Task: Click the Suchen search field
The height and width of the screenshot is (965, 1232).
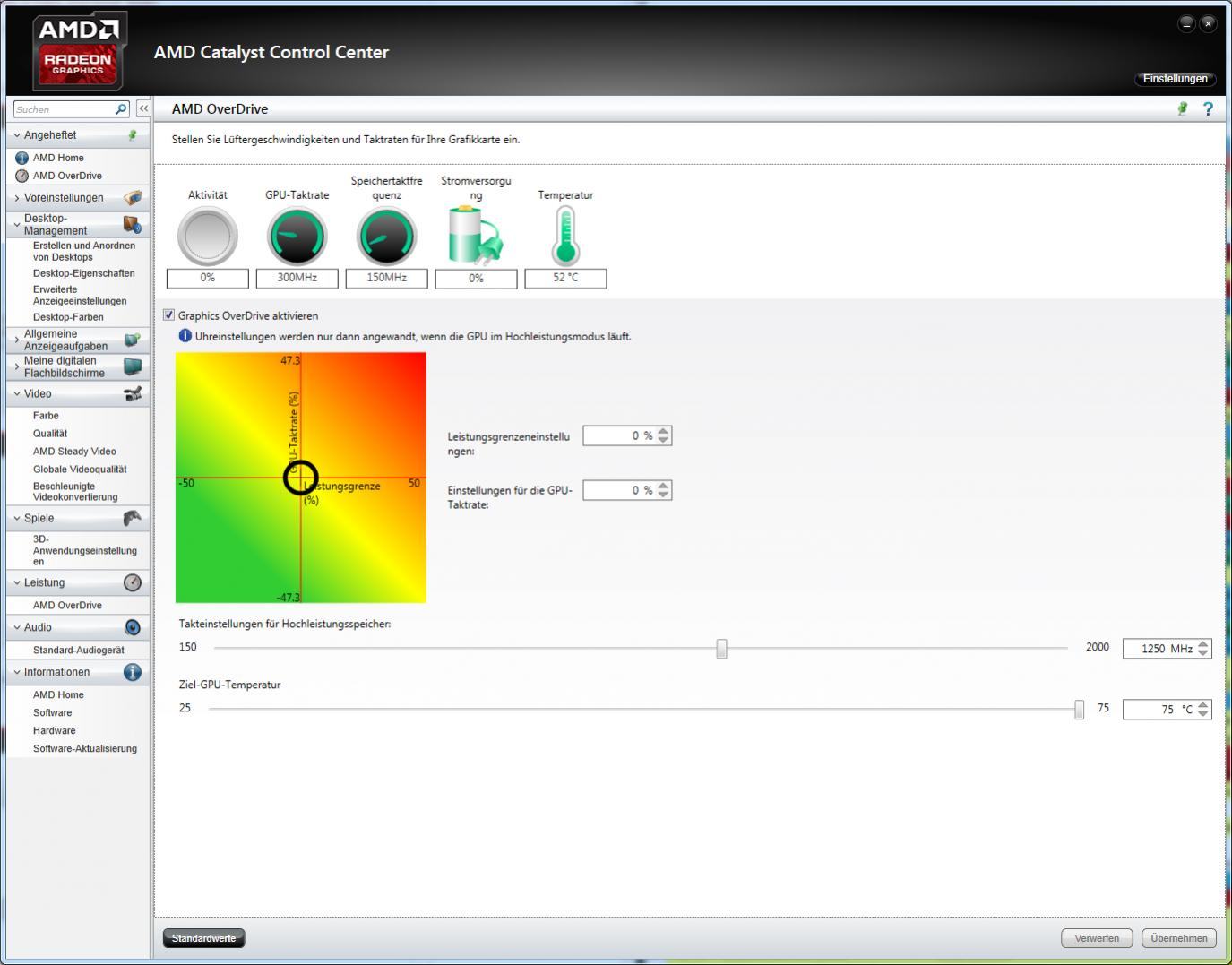Action: pos(64,109)
